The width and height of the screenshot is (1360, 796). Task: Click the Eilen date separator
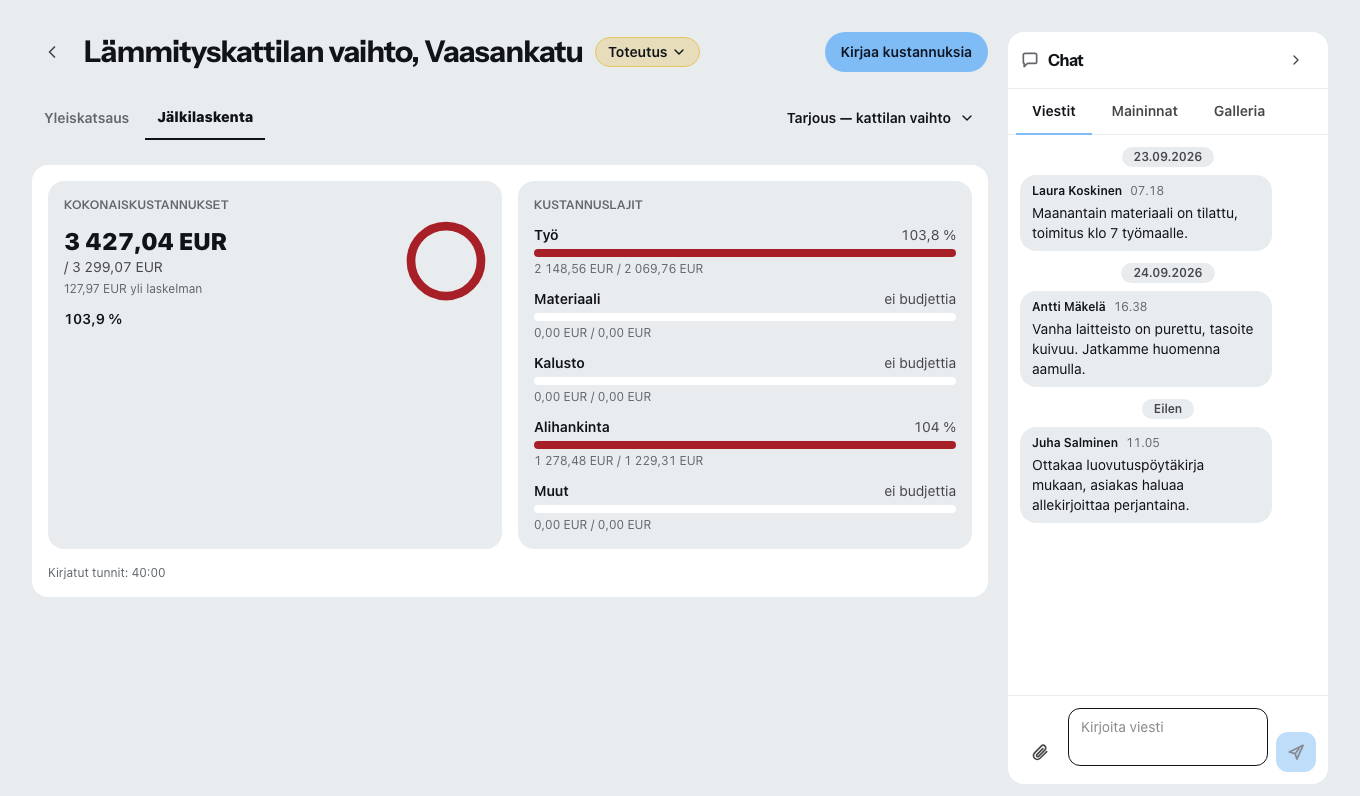(1168, 409)
